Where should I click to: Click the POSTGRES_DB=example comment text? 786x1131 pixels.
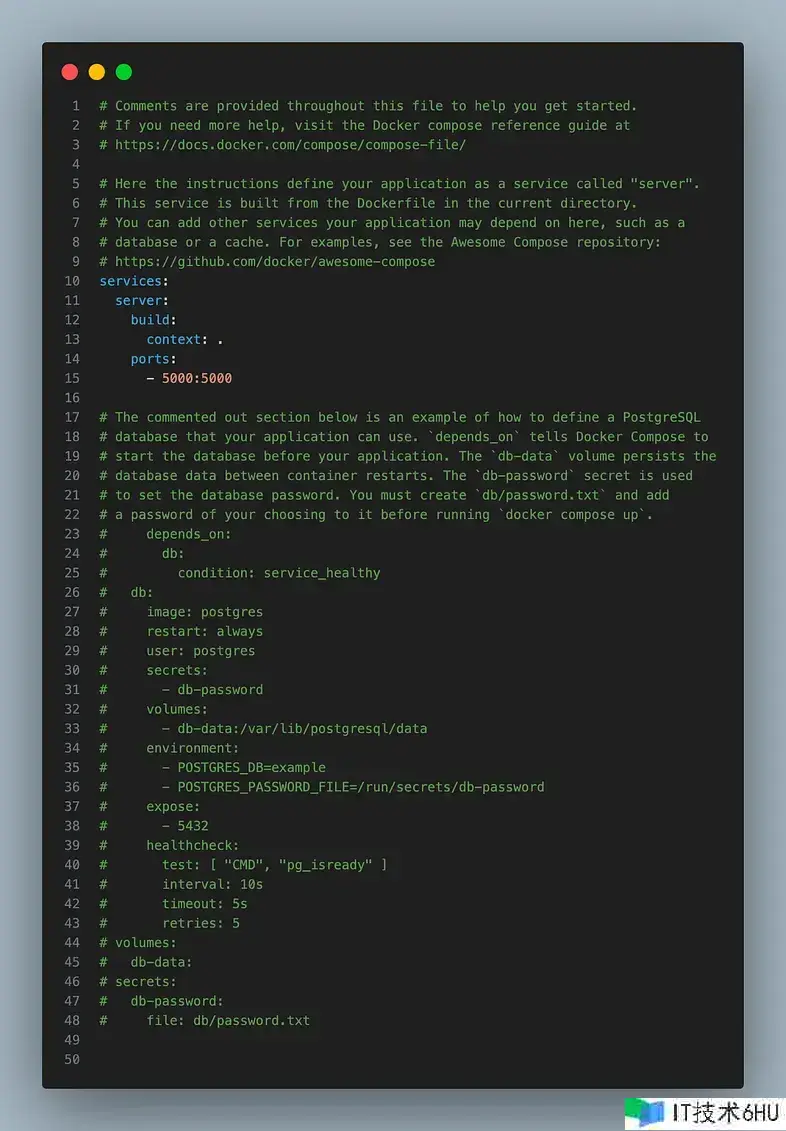click(x=252, y=768)
